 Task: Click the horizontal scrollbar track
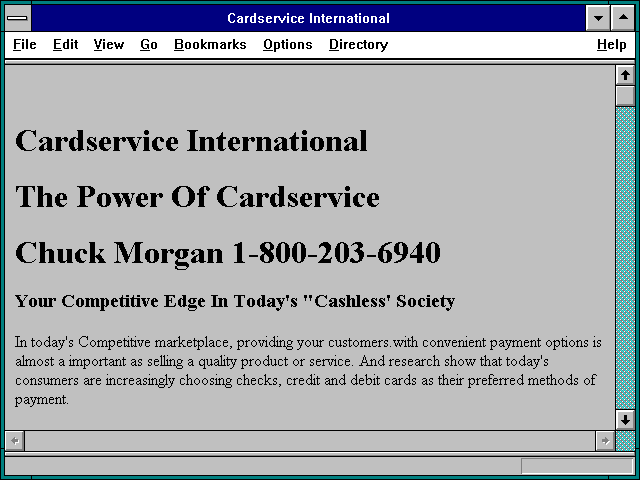(310, 441)
